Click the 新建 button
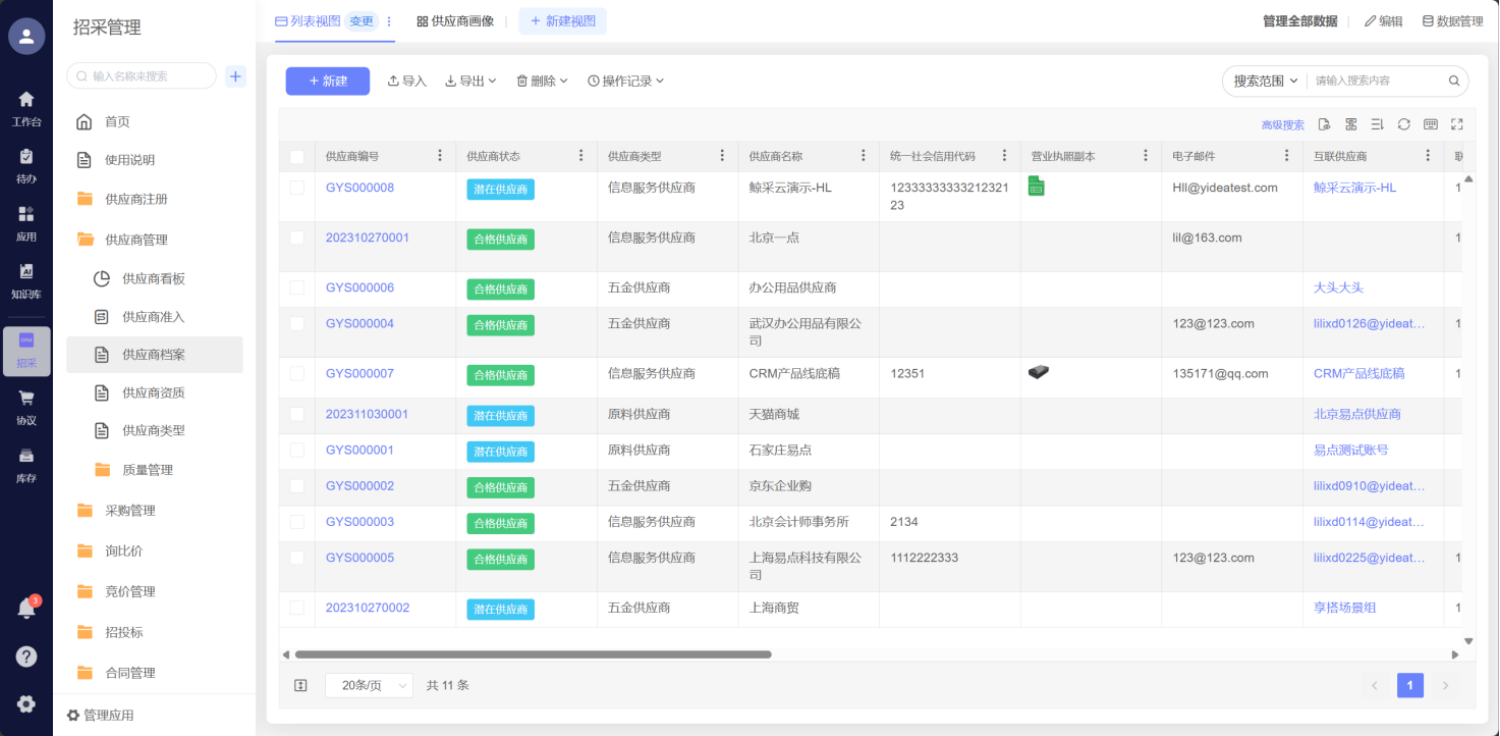The image size is (1500, 736). pyautogui.click(x=327, y=81)
